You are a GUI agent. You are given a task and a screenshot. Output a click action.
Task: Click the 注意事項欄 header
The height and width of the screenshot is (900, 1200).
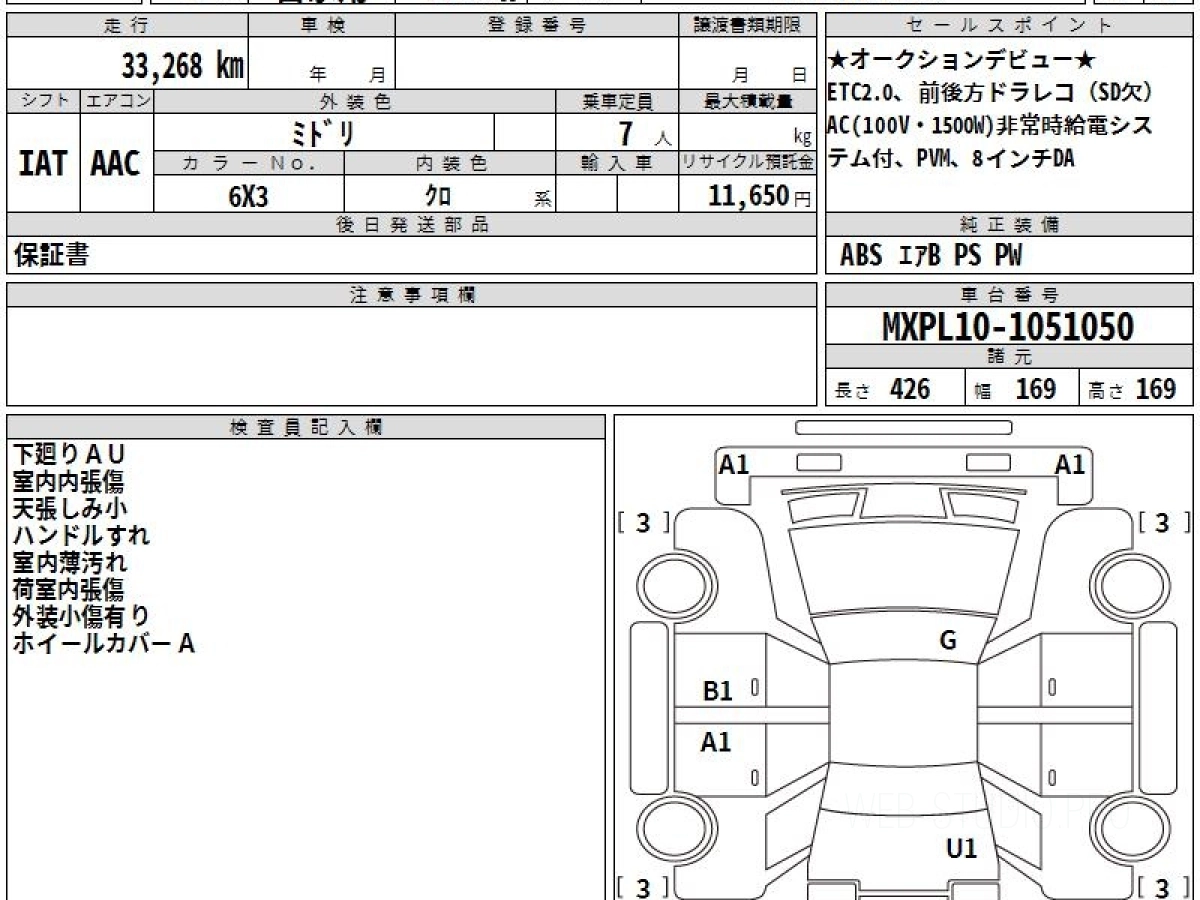pyautogui.click(x=412, y=295)
